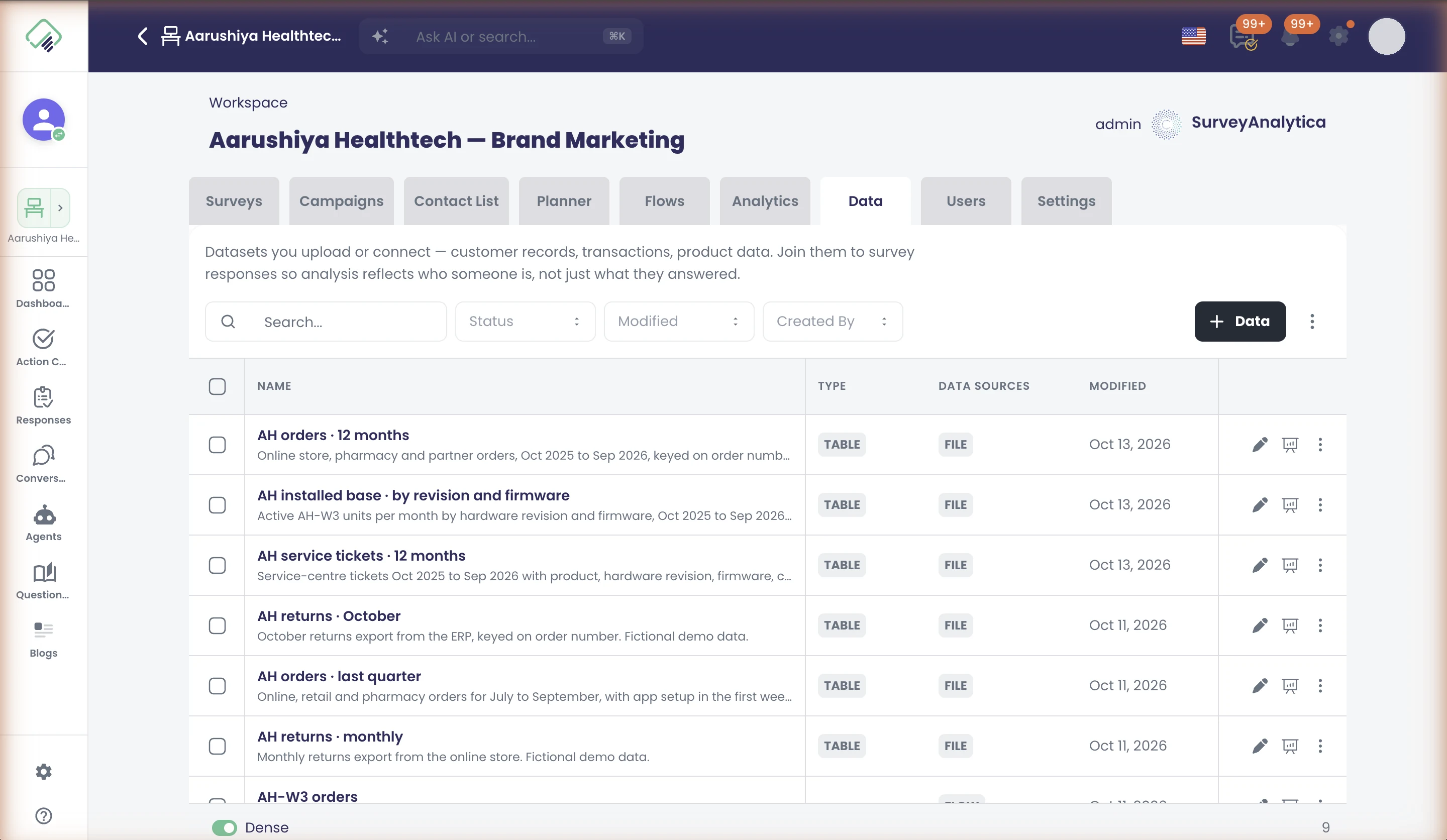
Task: Click the Ask AI or search box
Action: point(501,36)
